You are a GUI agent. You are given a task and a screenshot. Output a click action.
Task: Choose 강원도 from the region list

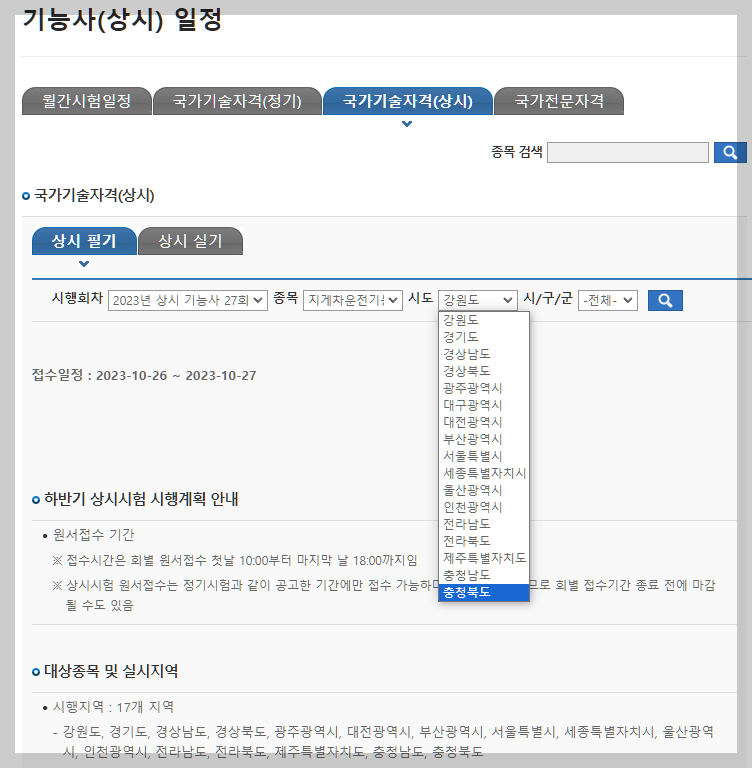[484, 320]
